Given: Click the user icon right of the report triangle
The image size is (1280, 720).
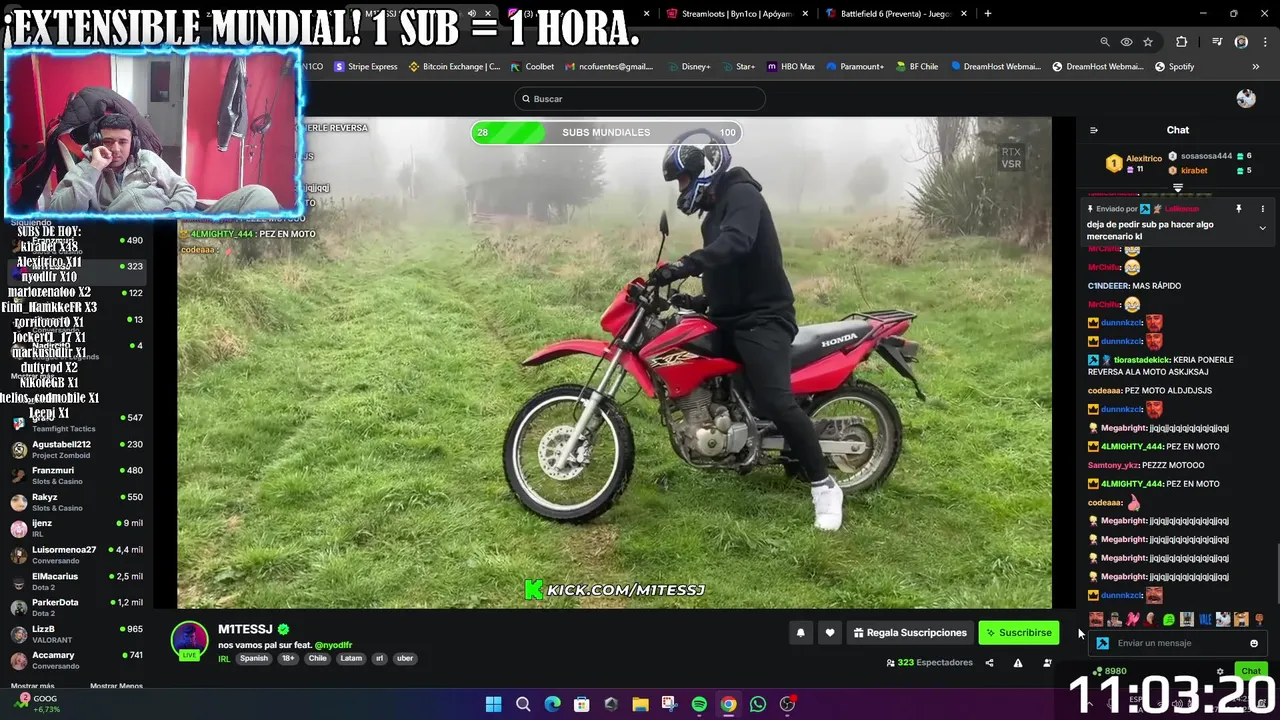Looking at the screenshot, I should coord(1047,663).
